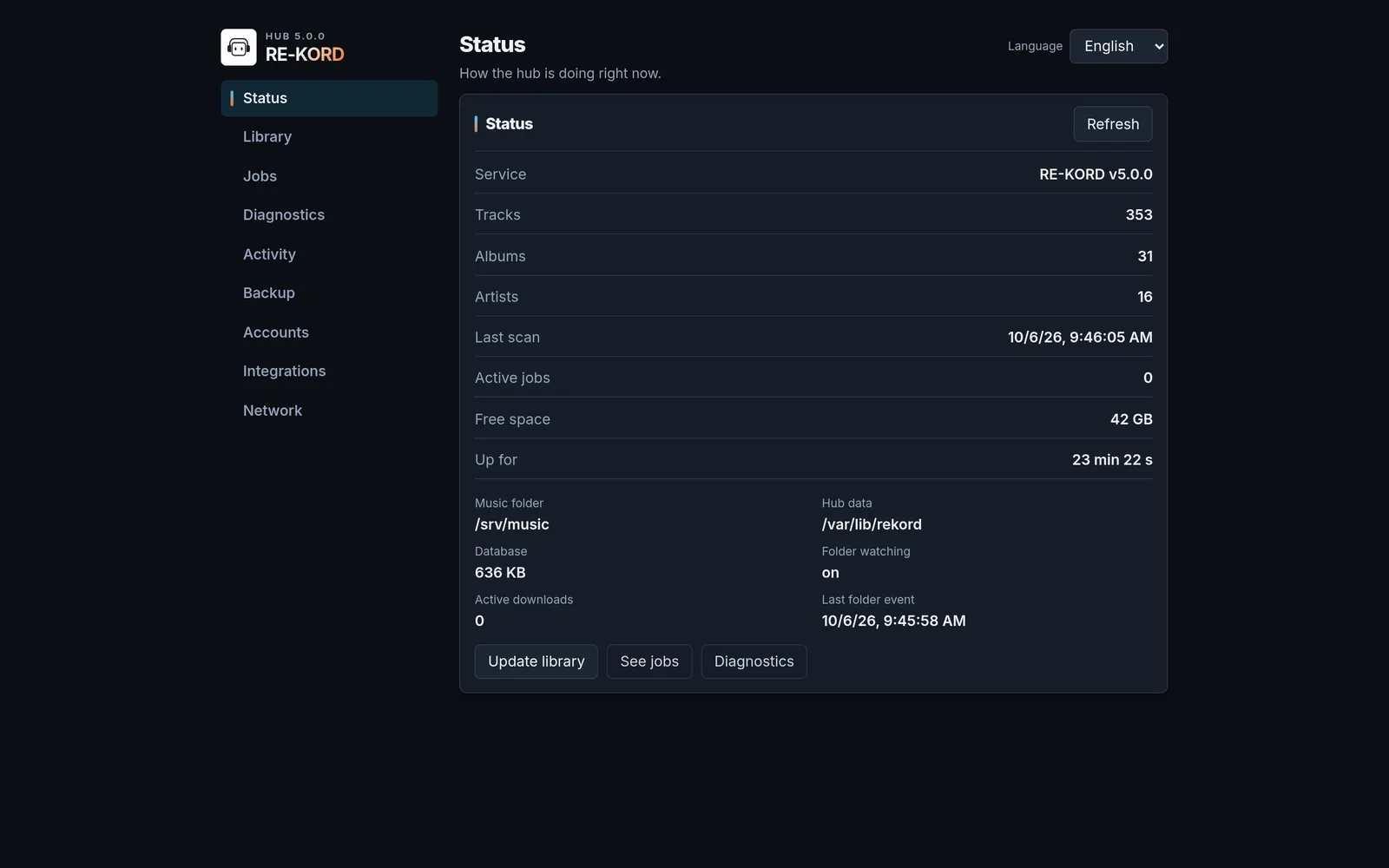Click the RE-KORD v5.0.0 service value
The image size is (1389, 868).
point(1096,174)
